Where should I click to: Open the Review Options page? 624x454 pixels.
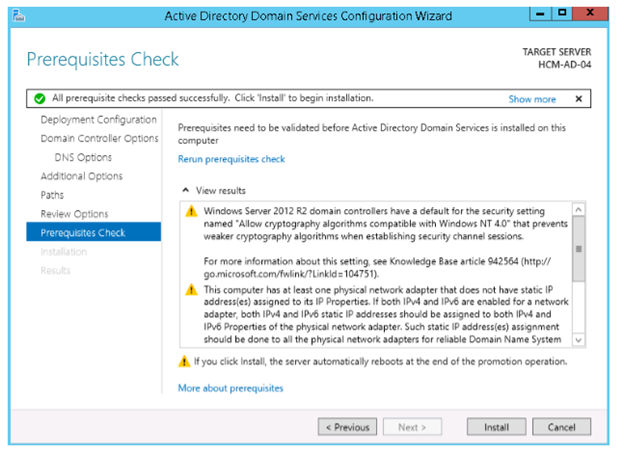click(74, 214)
